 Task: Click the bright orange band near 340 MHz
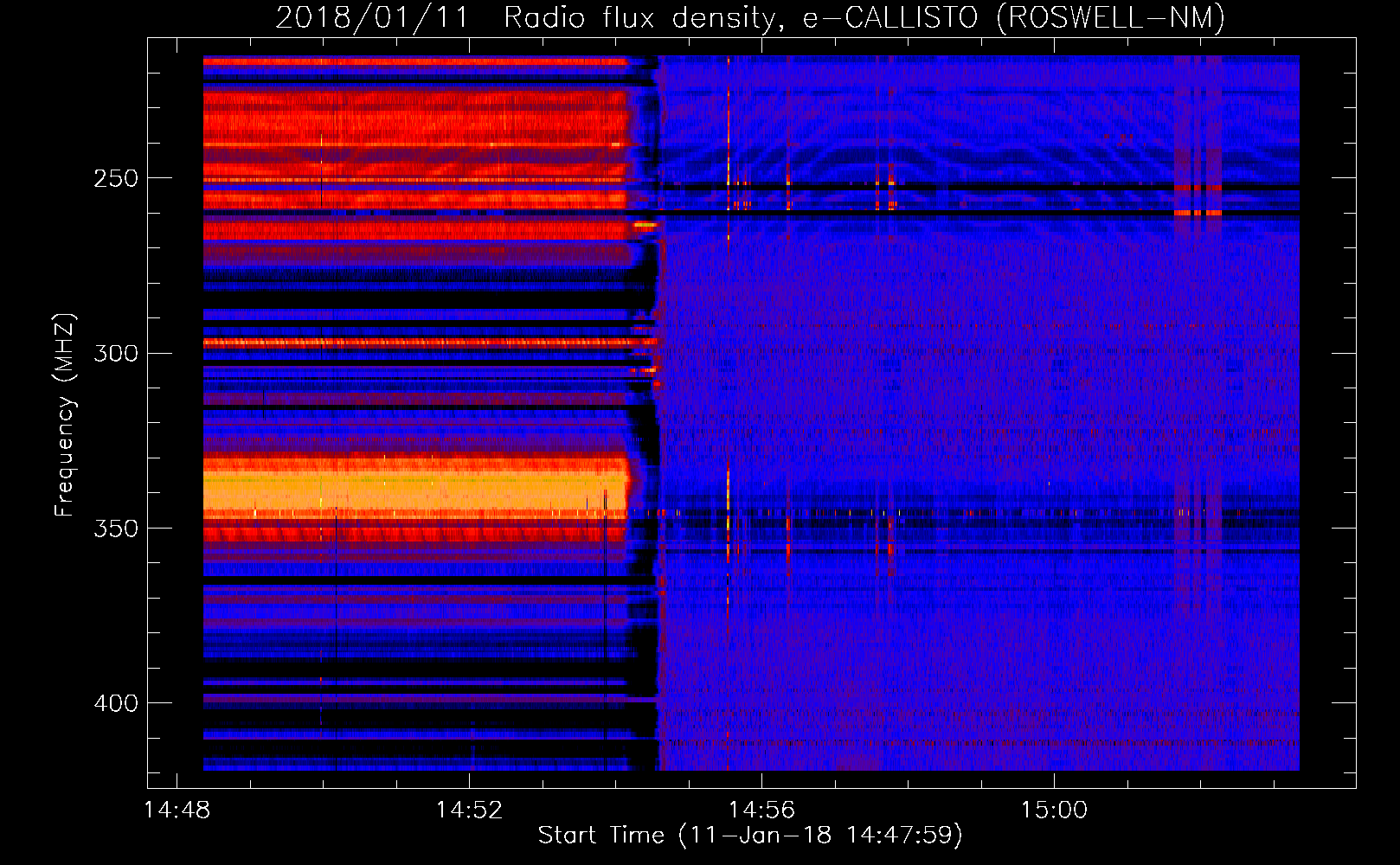pos(415,491)
